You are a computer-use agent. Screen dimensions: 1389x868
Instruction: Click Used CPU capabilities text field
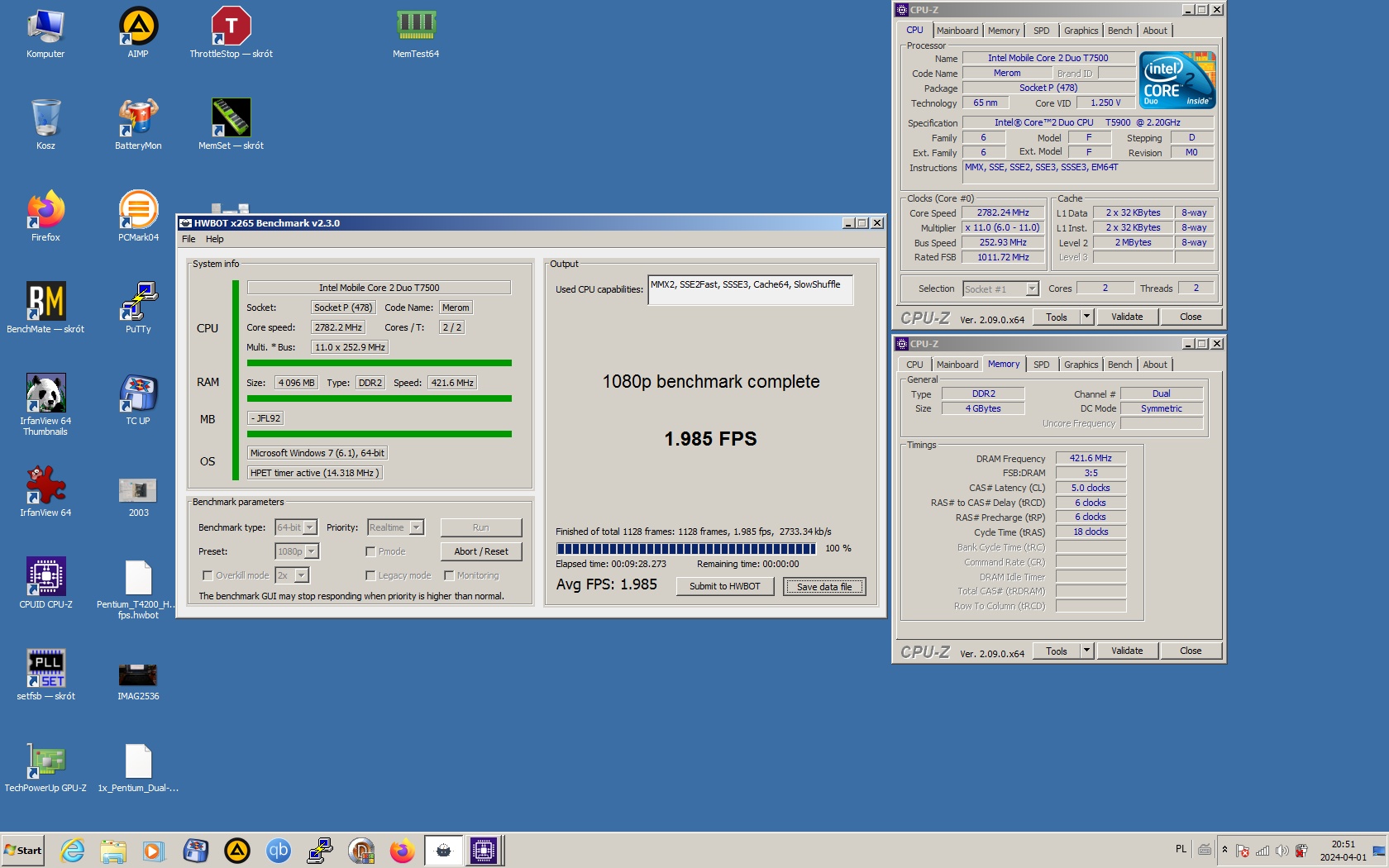coord(750,289)
